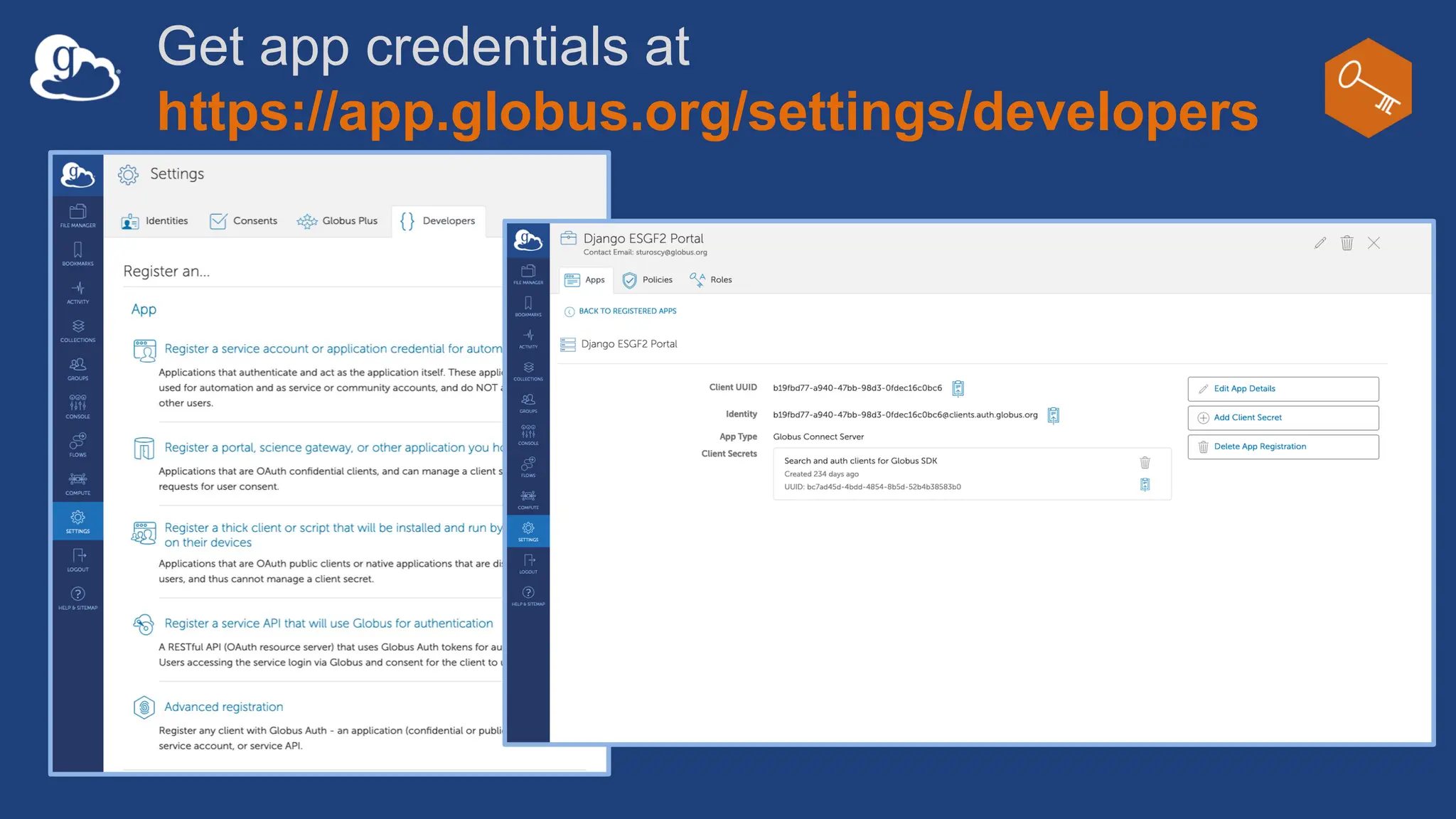Open File Manager in Django portal window sidebar
The width and height of the screenshot is (1456, 819).
pyautogui.click(x=528, y=274)
